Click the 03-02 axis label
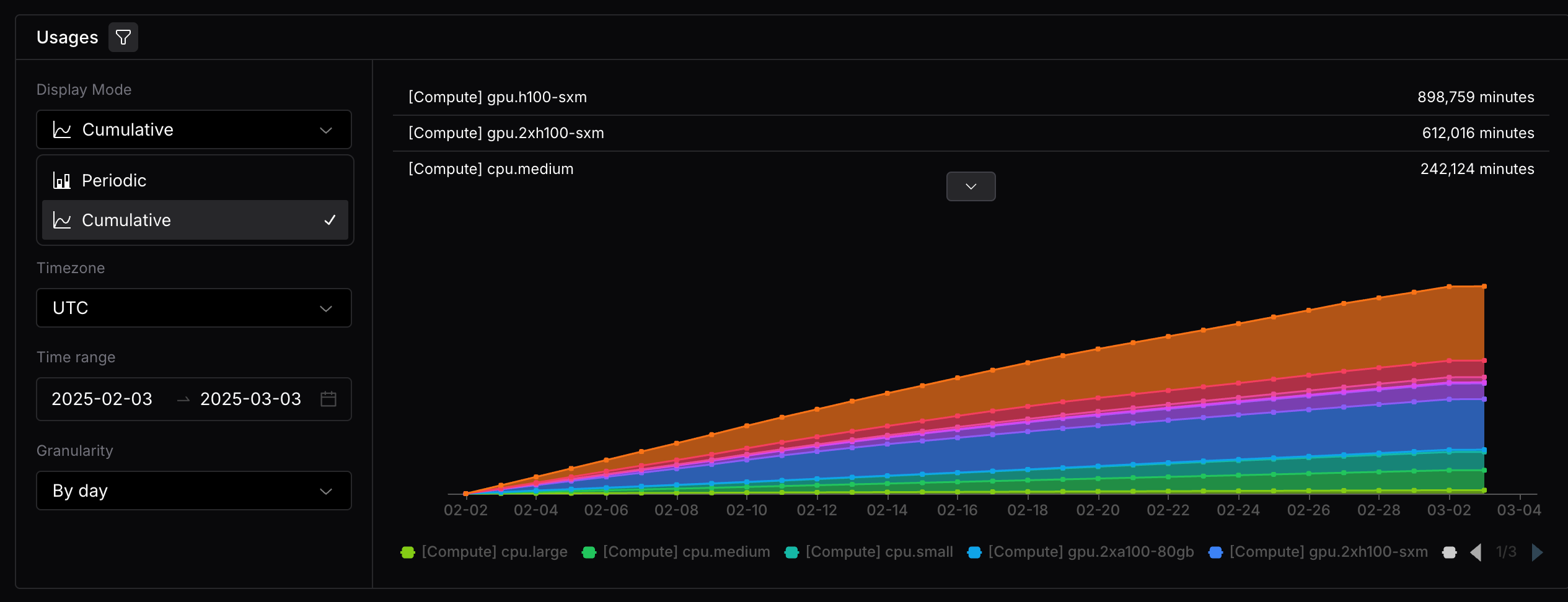1568x602 pixels. click(x=1449, y=510)
